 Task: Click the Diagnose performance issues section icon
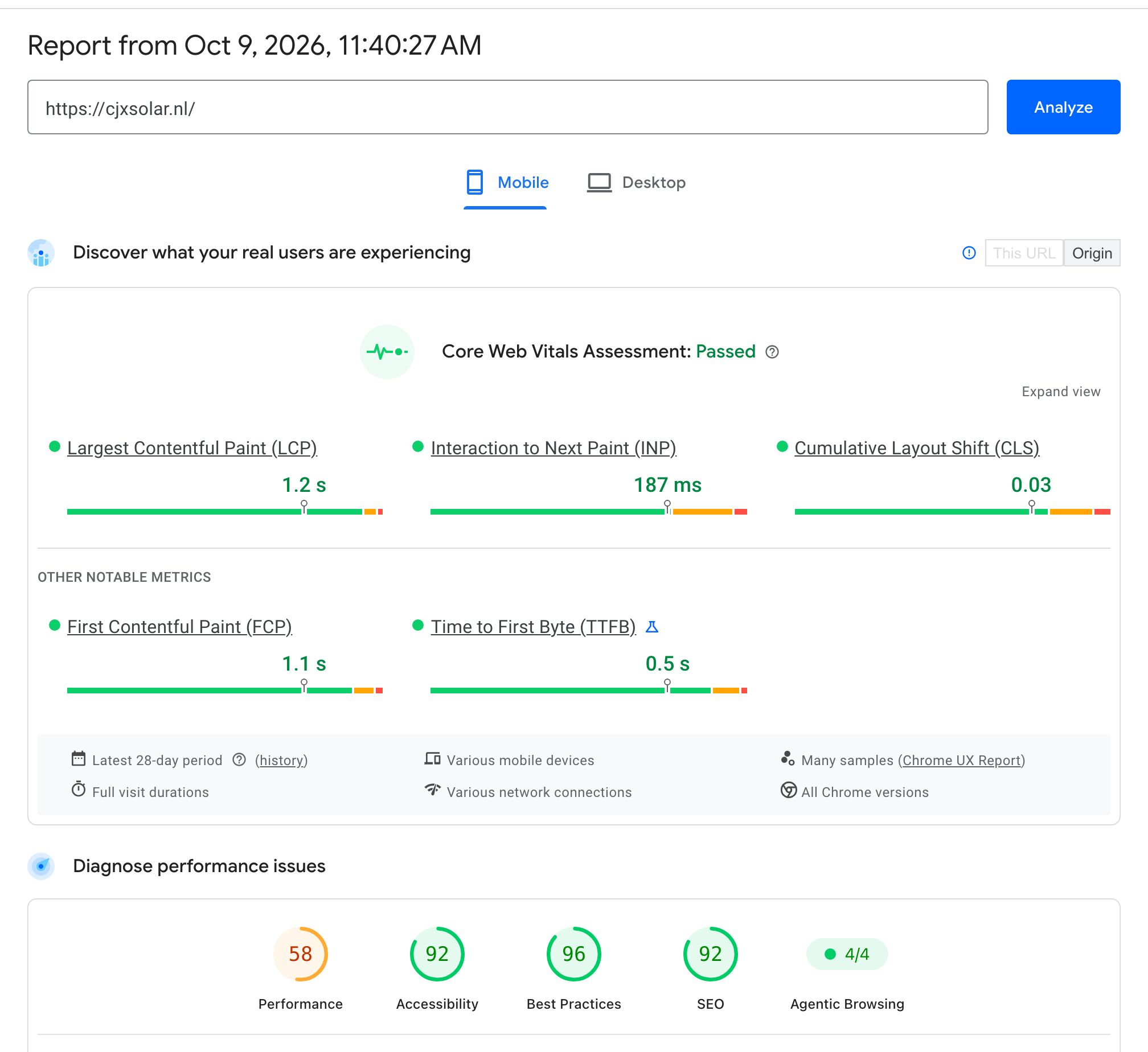[x=41, y=866]
